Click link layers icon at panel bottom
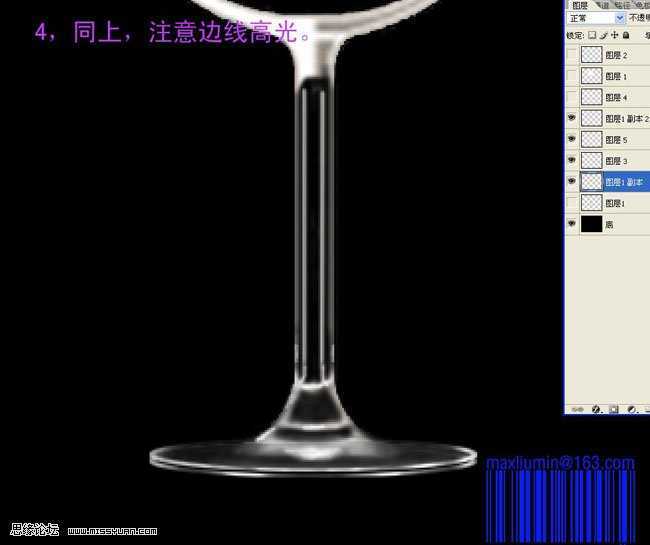 (577, 409)
